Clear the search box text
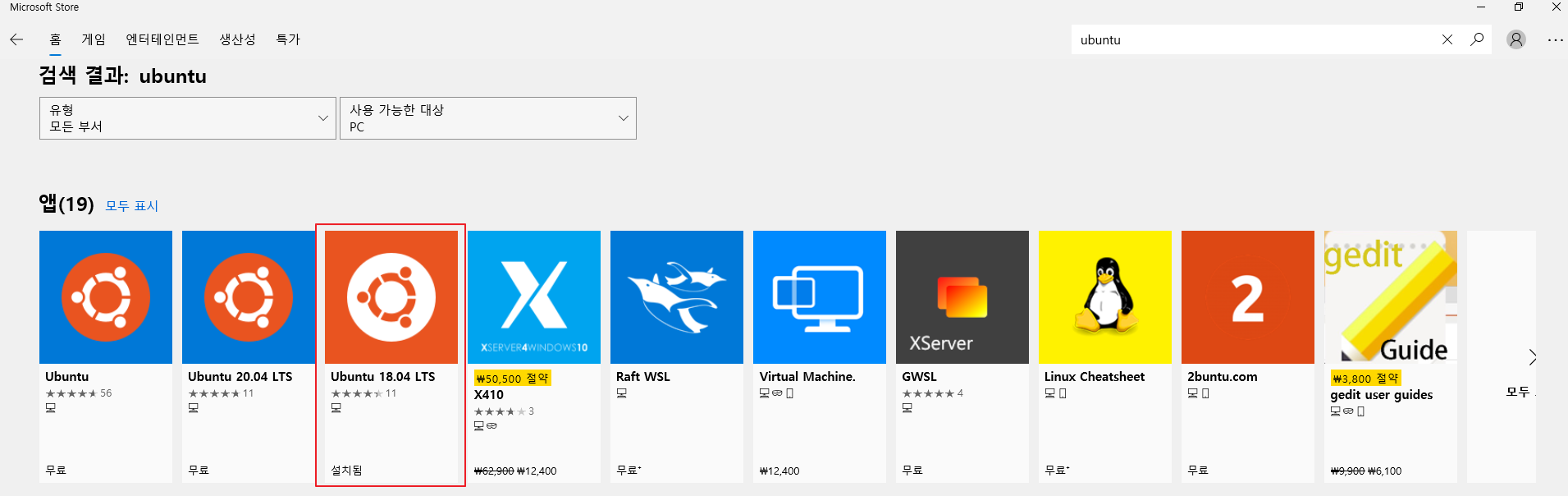The height and width of the screenshot is (496, 1568). tap(1447, 39)
